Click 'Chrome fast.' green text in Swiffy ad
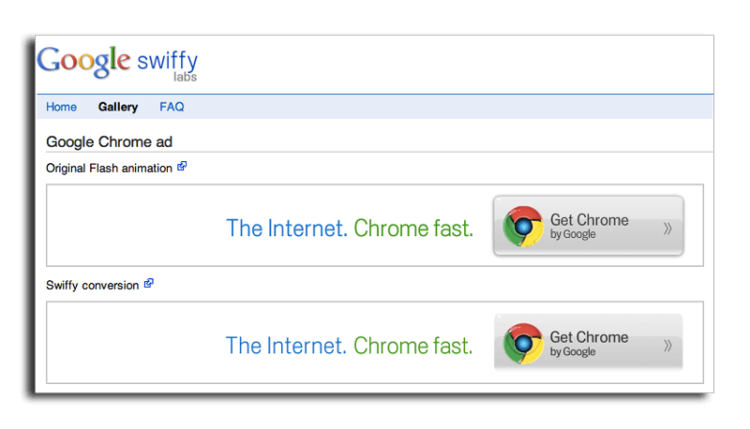The image size is (750, 429). [x=413, y=345]
